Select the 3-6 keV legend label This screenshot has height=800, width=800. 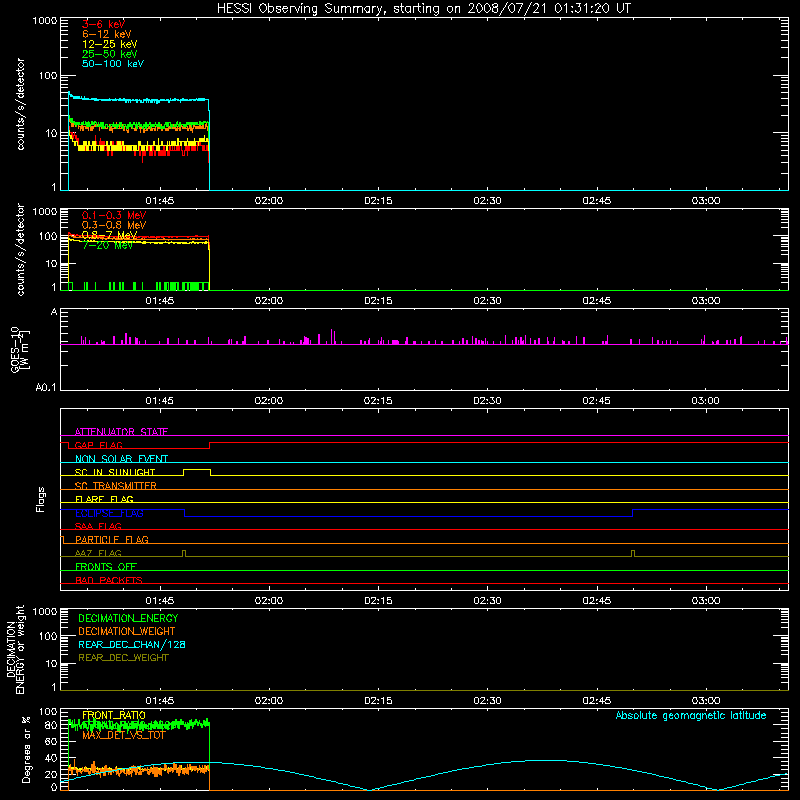click(x=103, y=24)
